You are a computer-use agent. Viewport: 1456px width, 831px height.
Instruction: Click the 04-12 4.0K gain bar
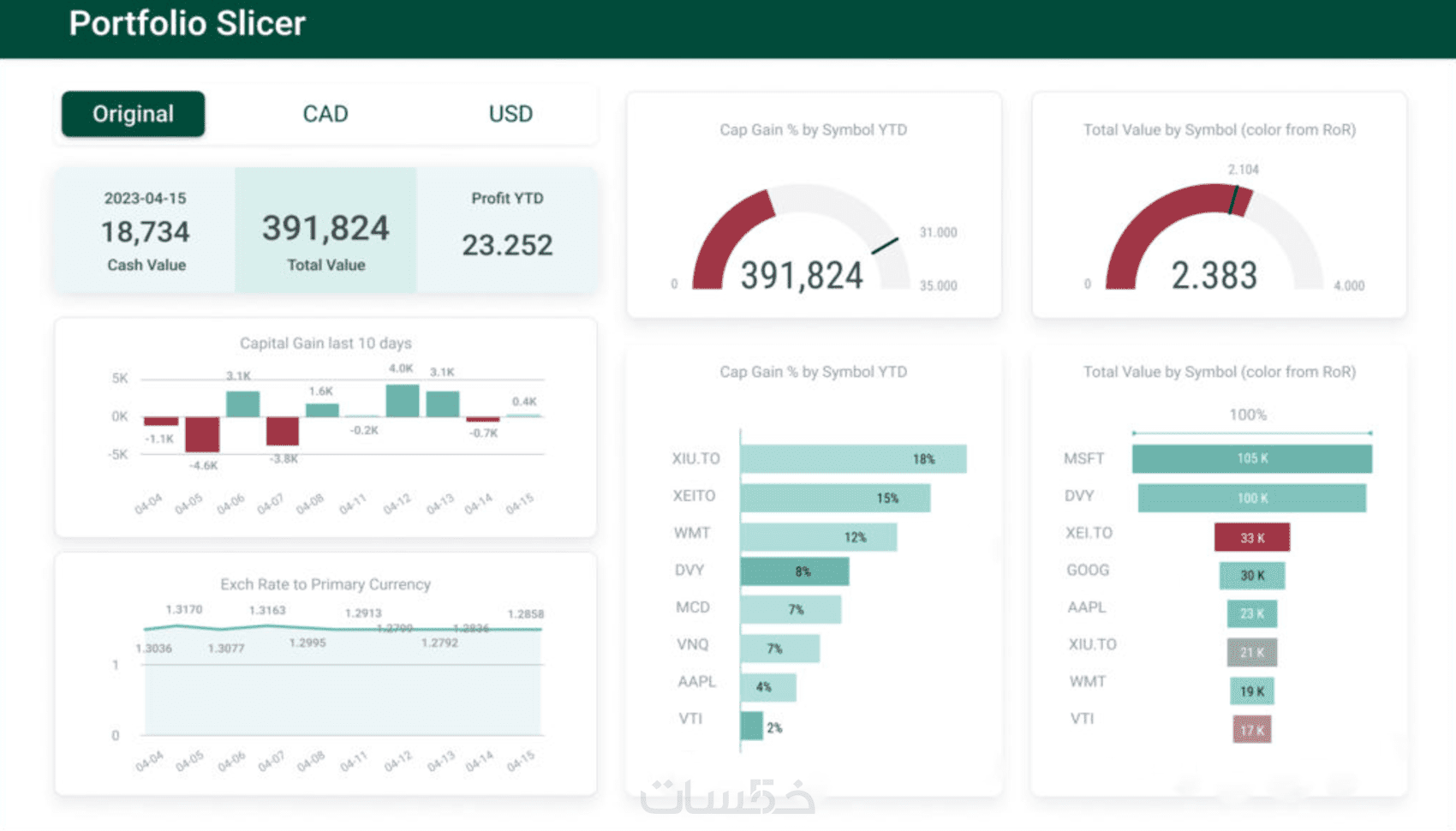[403, 401]
